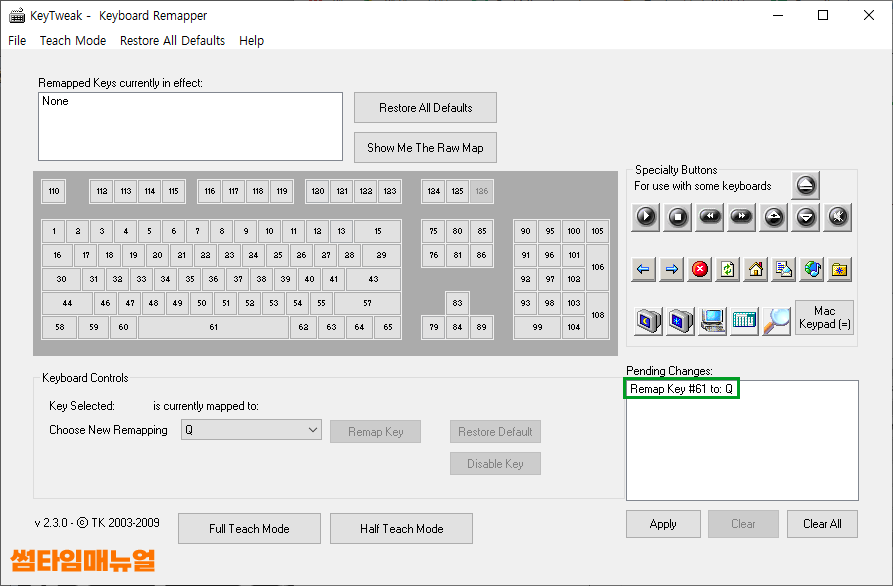Select the Sleep monitor with moon button
Viewport: 893px width, 586px height.
coord(648,321)
